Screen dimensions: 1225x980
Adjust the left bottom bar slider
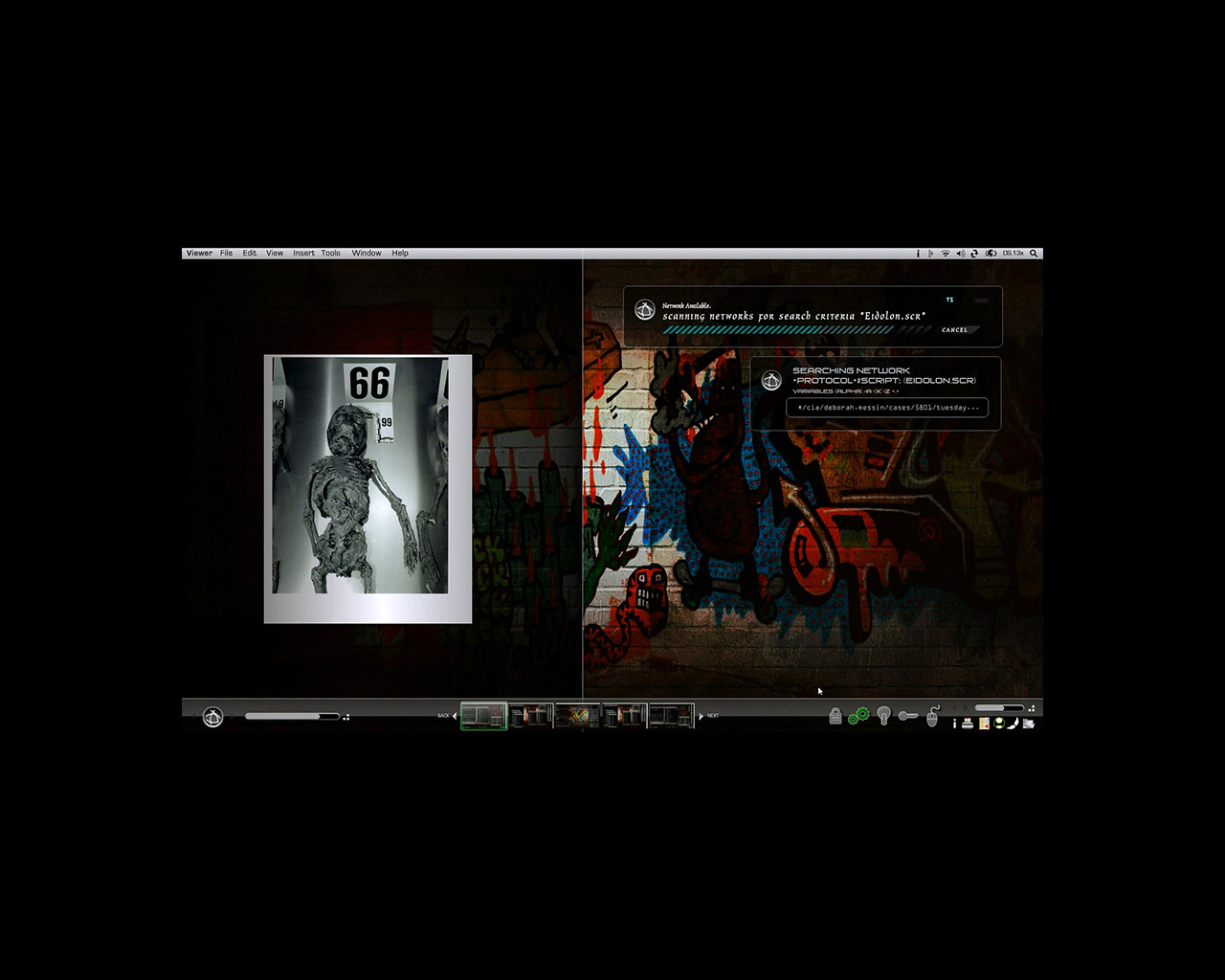292,716
